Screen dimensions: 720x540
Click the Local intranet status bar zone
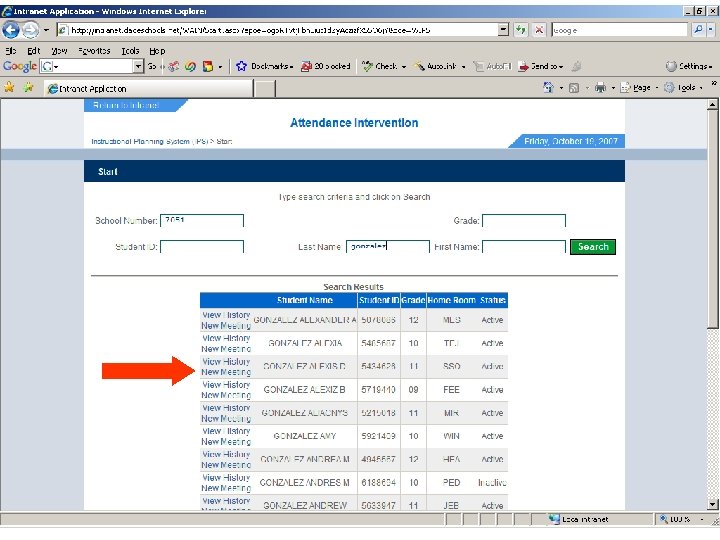pos(579,519)
